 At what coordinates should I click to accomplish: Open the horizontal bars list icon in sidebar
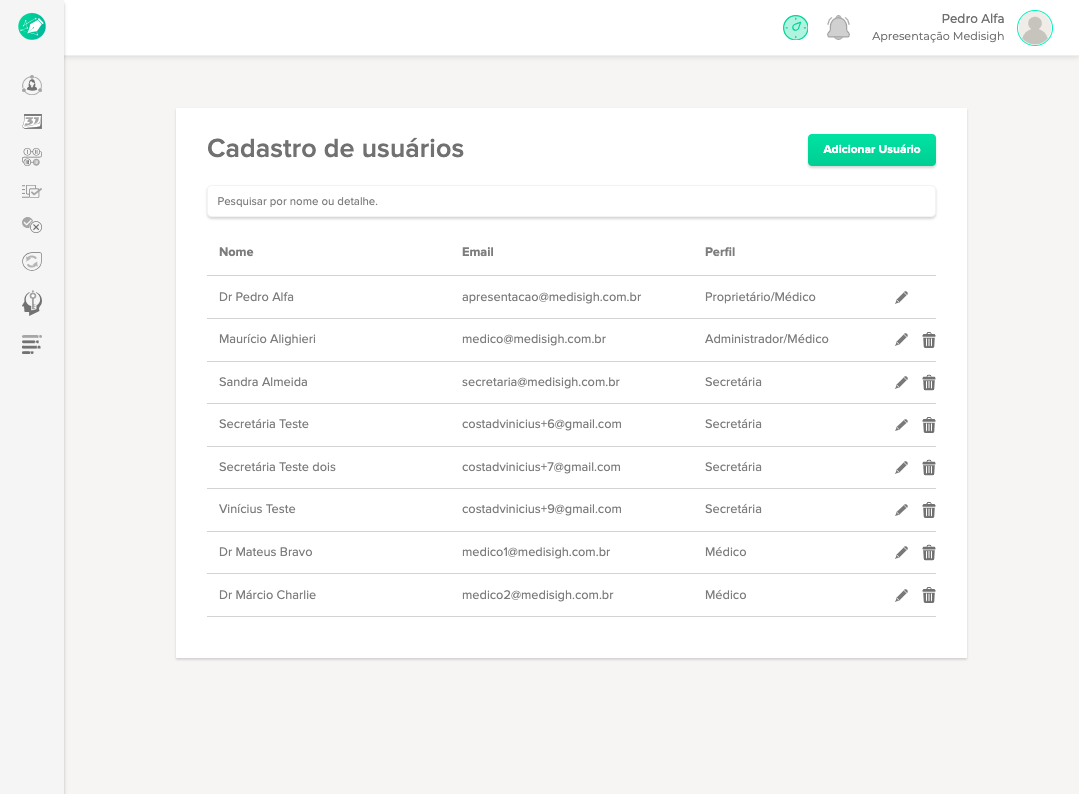32,344
